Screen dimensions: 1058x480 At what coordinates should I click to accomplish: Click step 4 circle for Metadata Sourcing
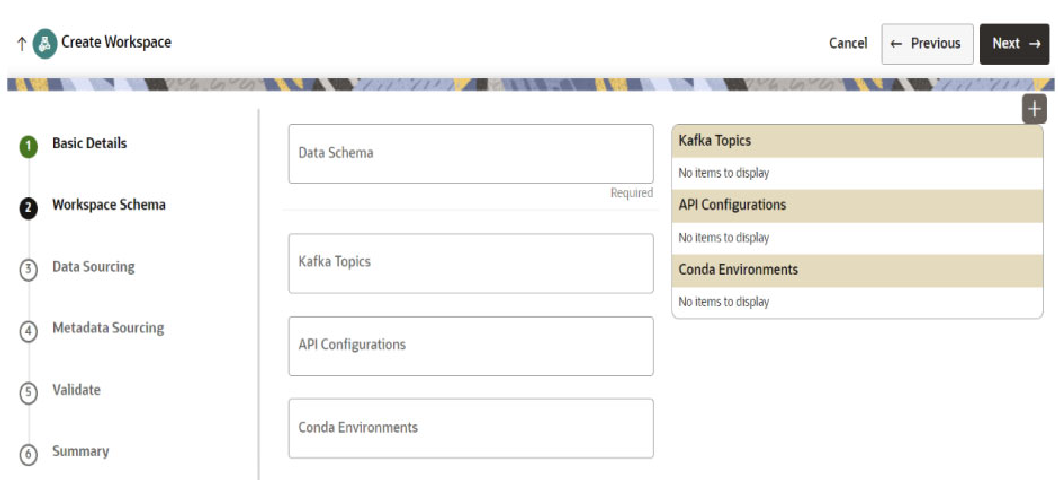[28, 332]
